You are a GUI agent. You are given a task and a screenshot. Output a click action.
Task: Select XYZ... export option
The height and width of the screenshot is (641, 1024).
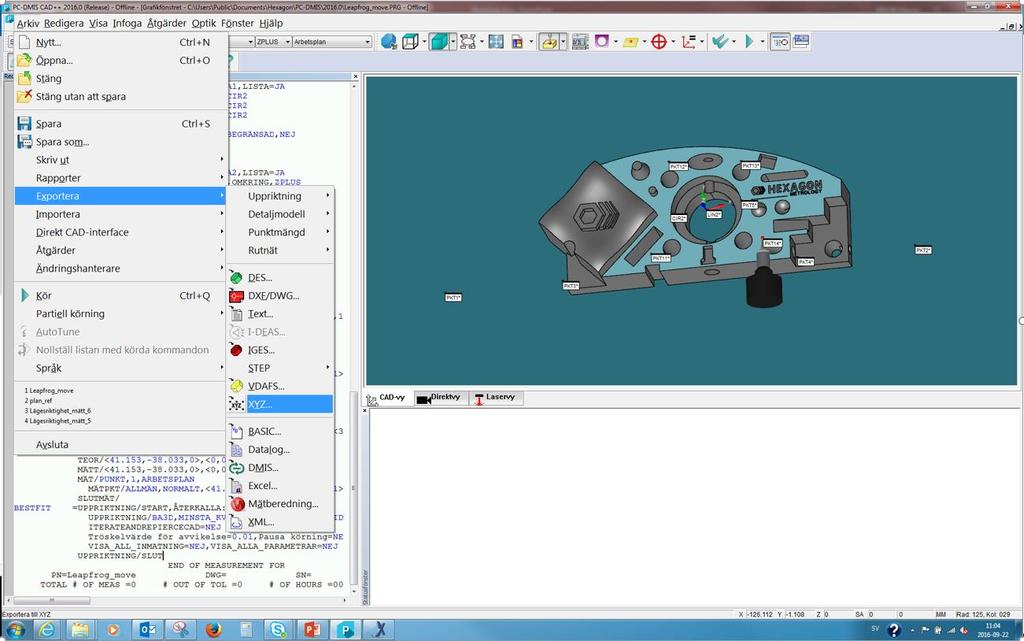tap(281, 405)
